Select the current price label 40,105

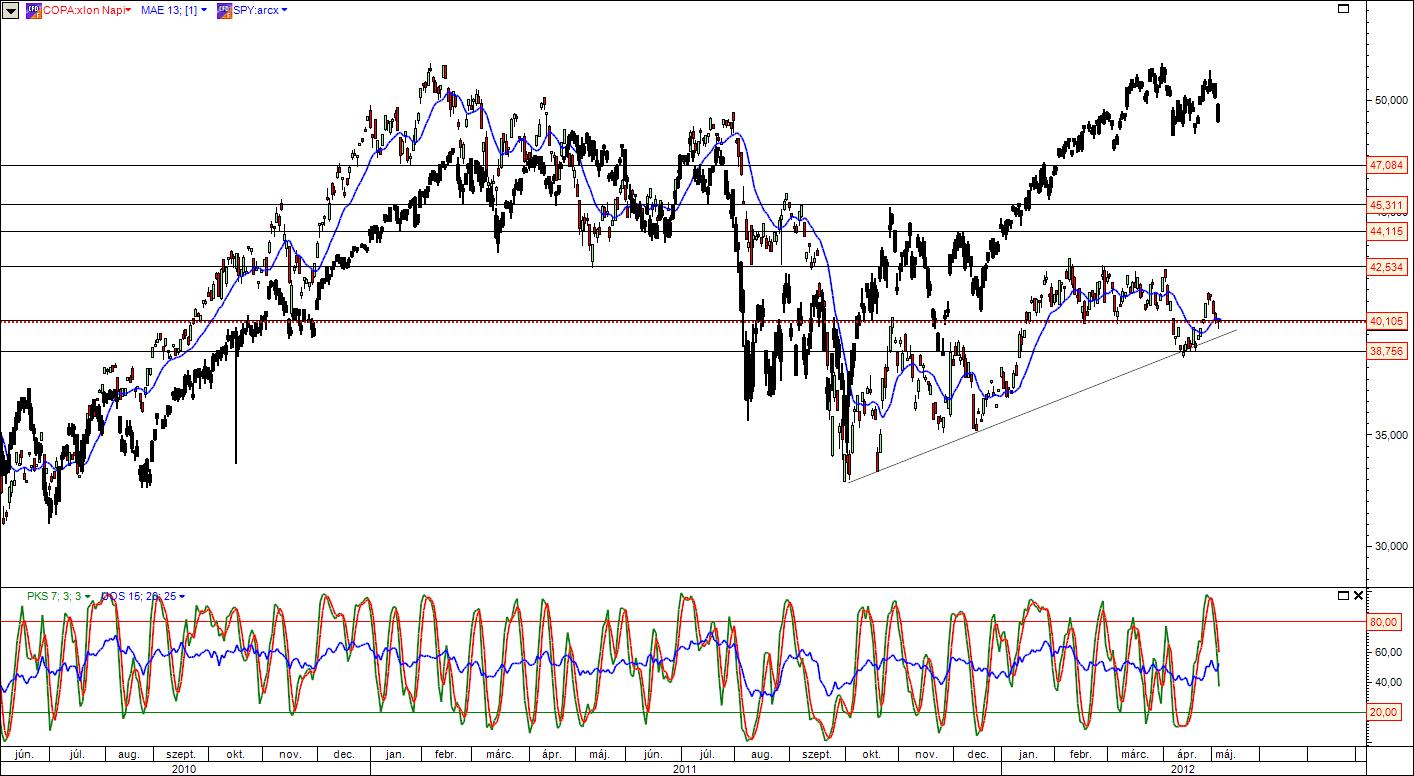(x=1387, y=321)
